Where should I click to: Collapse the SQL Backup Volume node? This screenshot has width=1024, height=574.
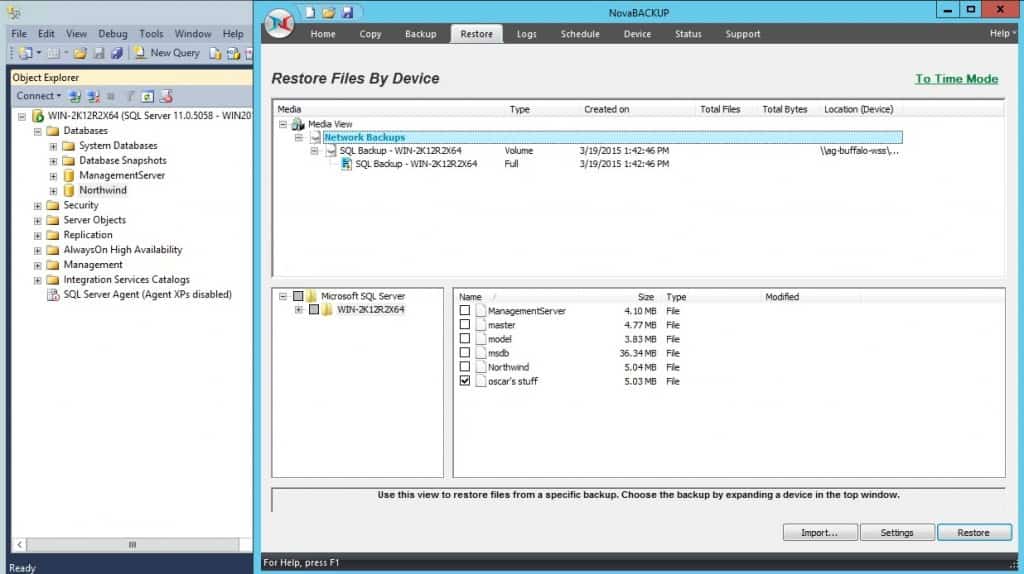tap(314, 151)
